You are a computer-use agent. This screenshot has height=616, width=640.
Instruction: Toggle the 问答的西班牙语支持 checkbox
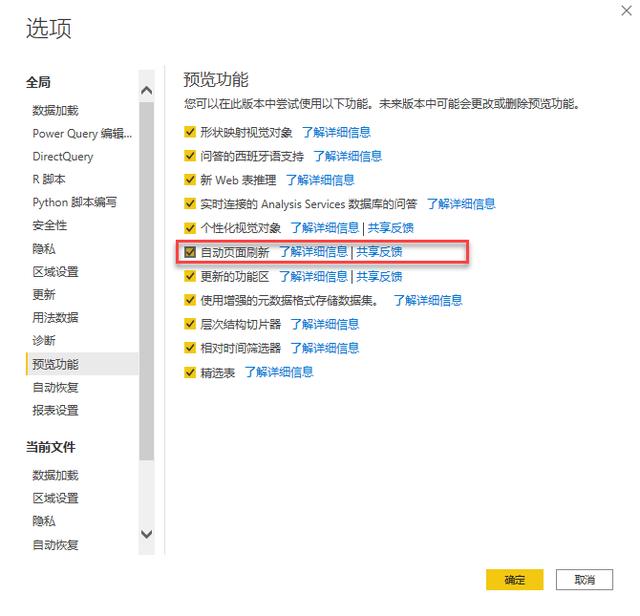(x=190, y=156)
